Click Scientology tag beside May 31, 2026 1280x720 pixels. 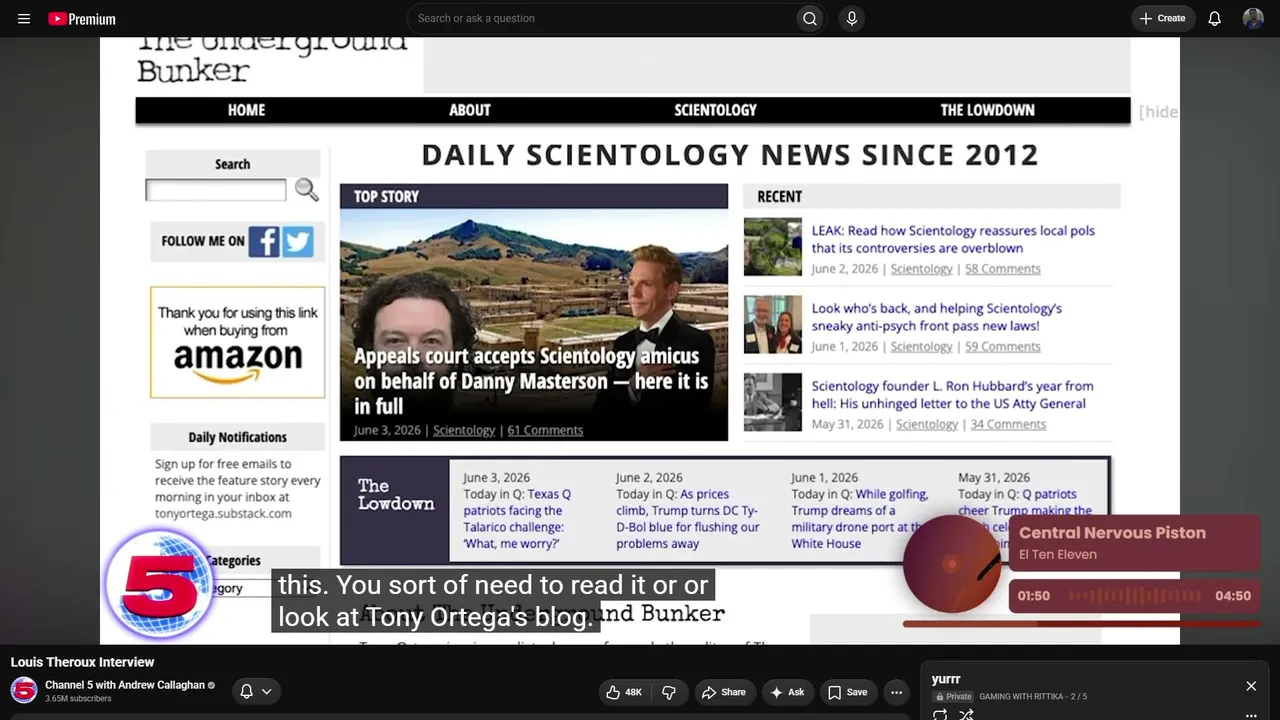coord(927,425)
